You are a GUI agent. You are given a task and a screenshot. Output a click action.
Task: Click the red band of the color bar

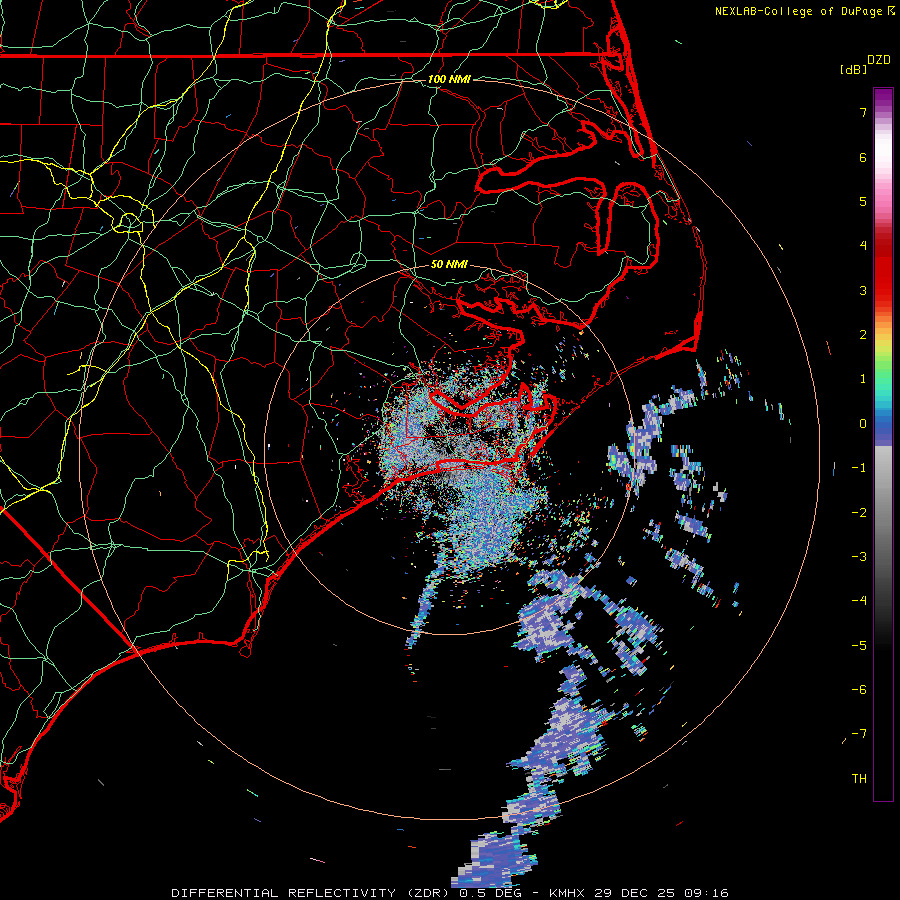pos(883,270)
